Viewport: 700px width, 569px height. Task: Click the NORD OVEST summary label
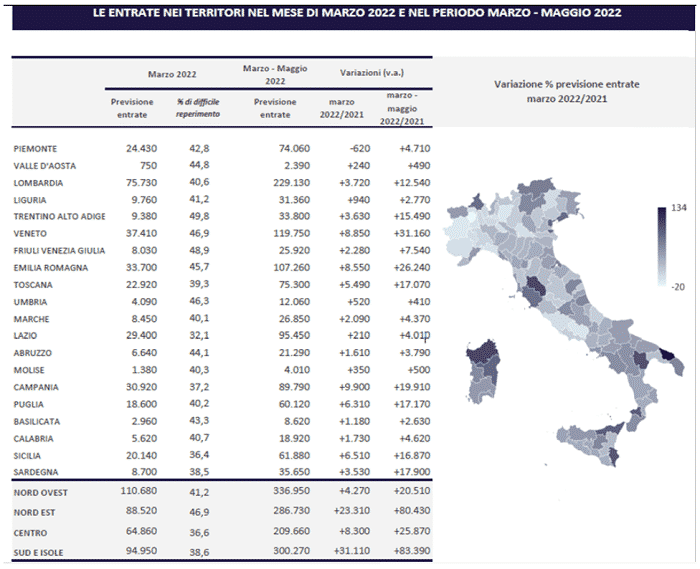41,493
